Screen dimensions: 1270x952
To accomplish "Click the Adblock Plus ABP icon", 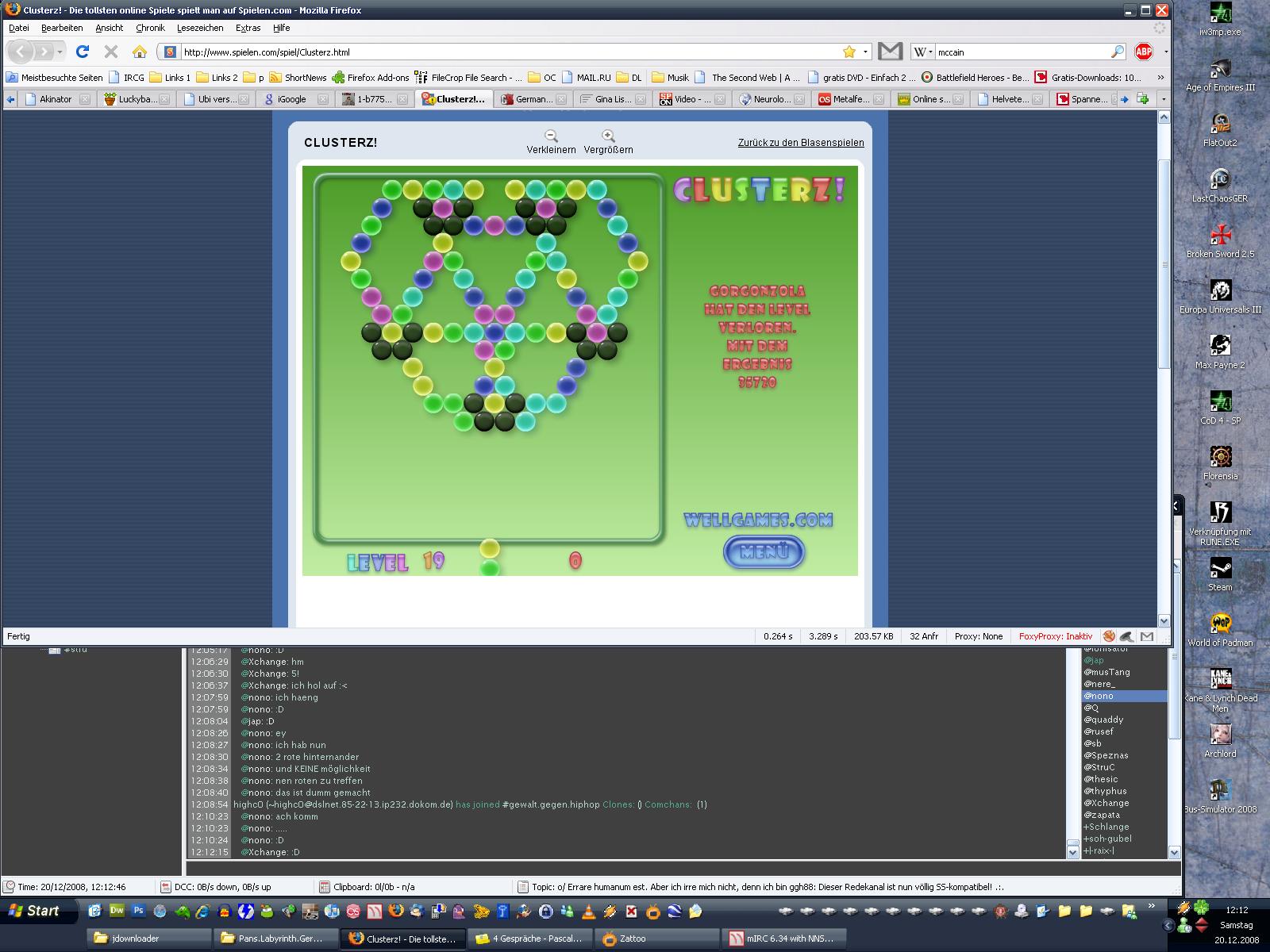I will 1143,52.
